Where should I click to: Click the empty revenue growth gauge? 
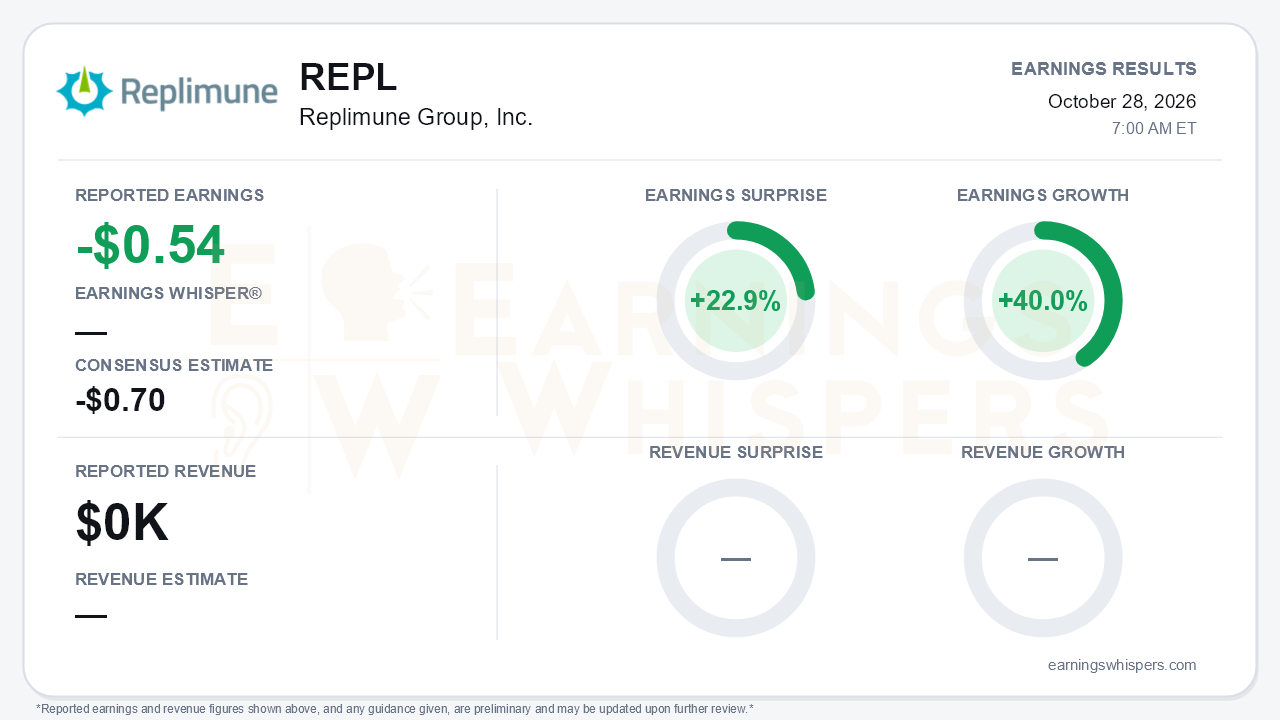(1043, 558)
